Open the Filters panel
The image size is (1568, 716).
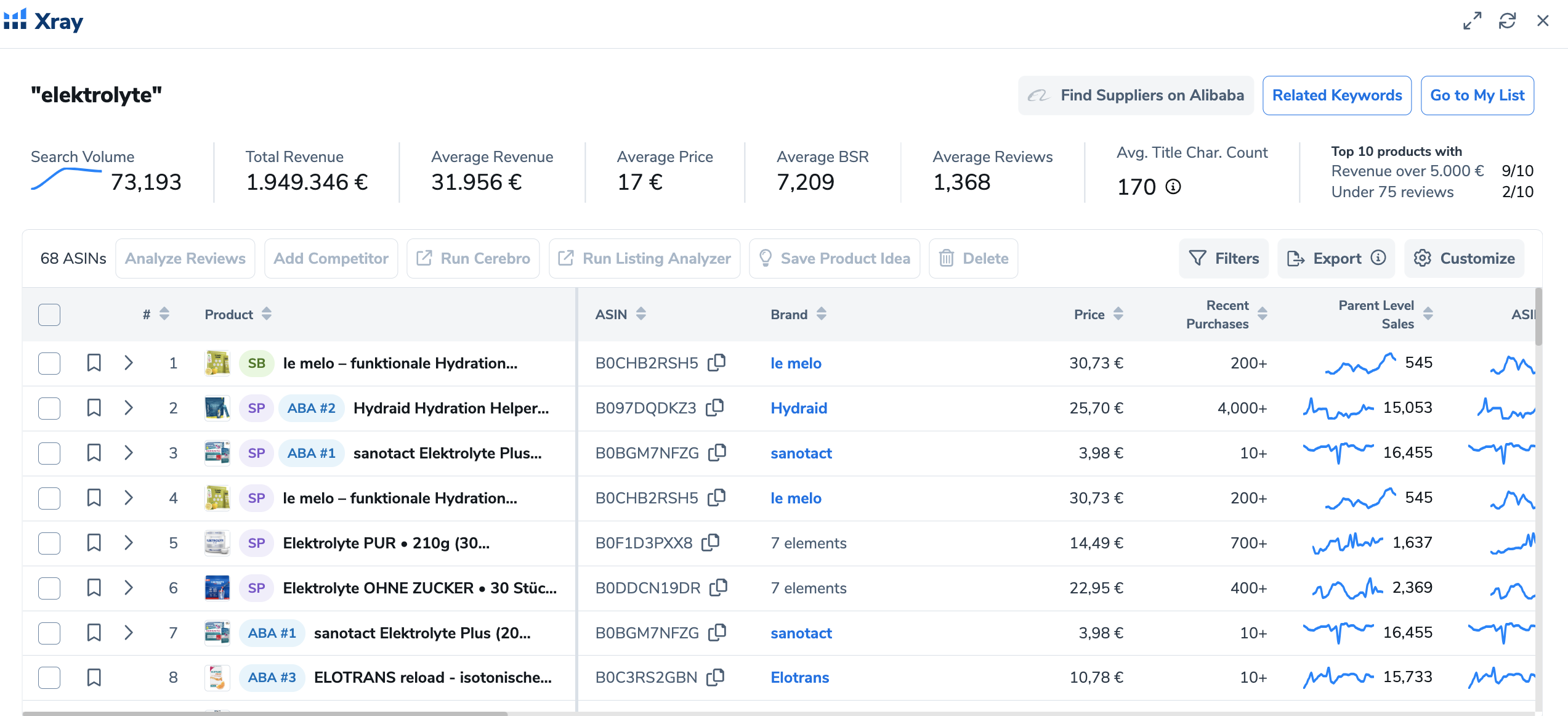1224,258
